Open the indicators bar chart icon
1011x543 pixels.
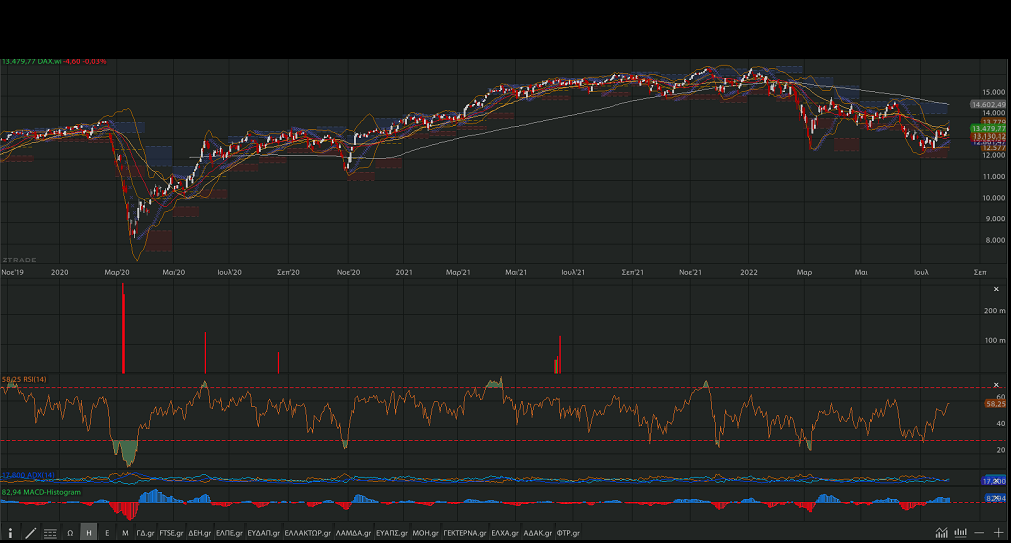pyautogui.click(x=961, y=533)
